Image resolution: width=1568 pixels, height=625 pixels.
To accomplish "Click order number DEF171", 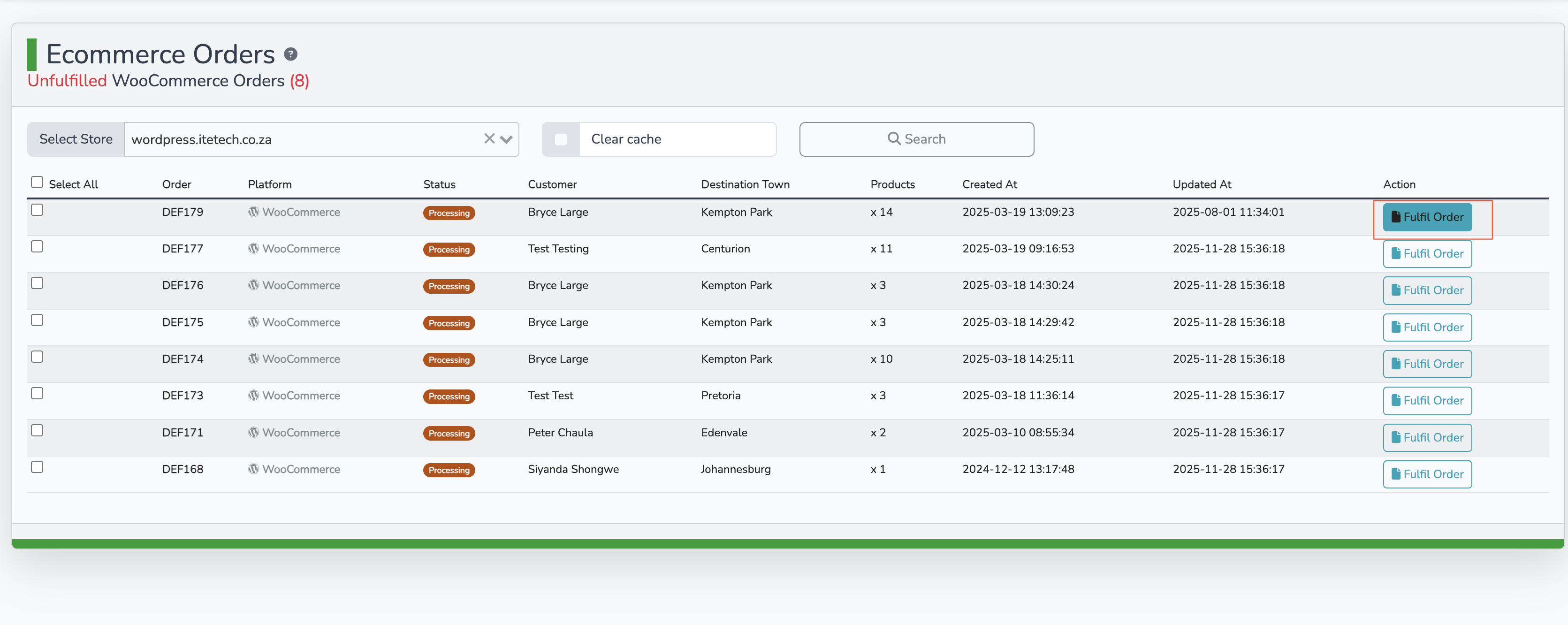I will click(183, 432).
